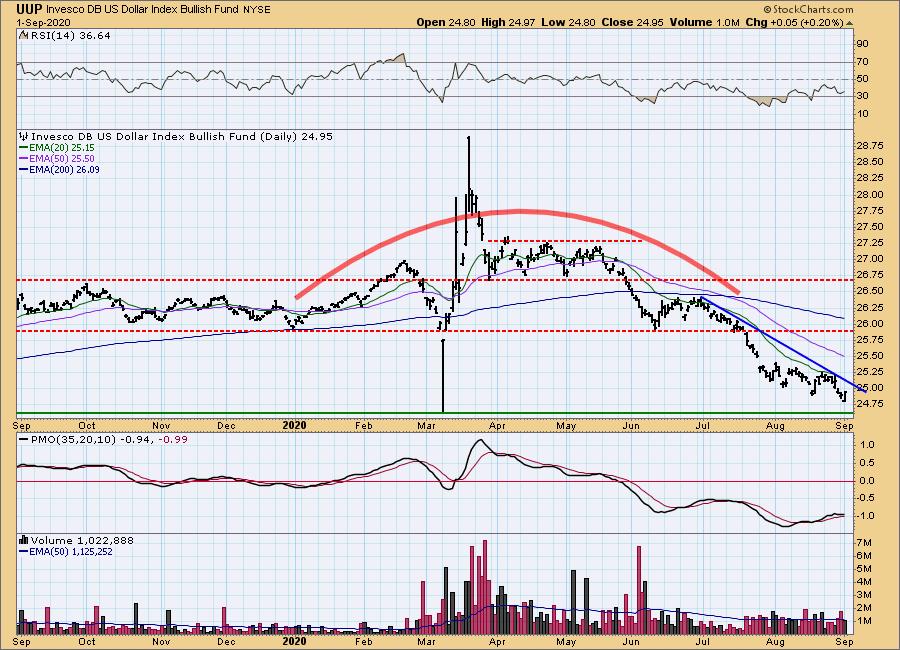Select the black PMO legend line swatch
This screenshot has width=900, height=650.
tap(24, 440)
